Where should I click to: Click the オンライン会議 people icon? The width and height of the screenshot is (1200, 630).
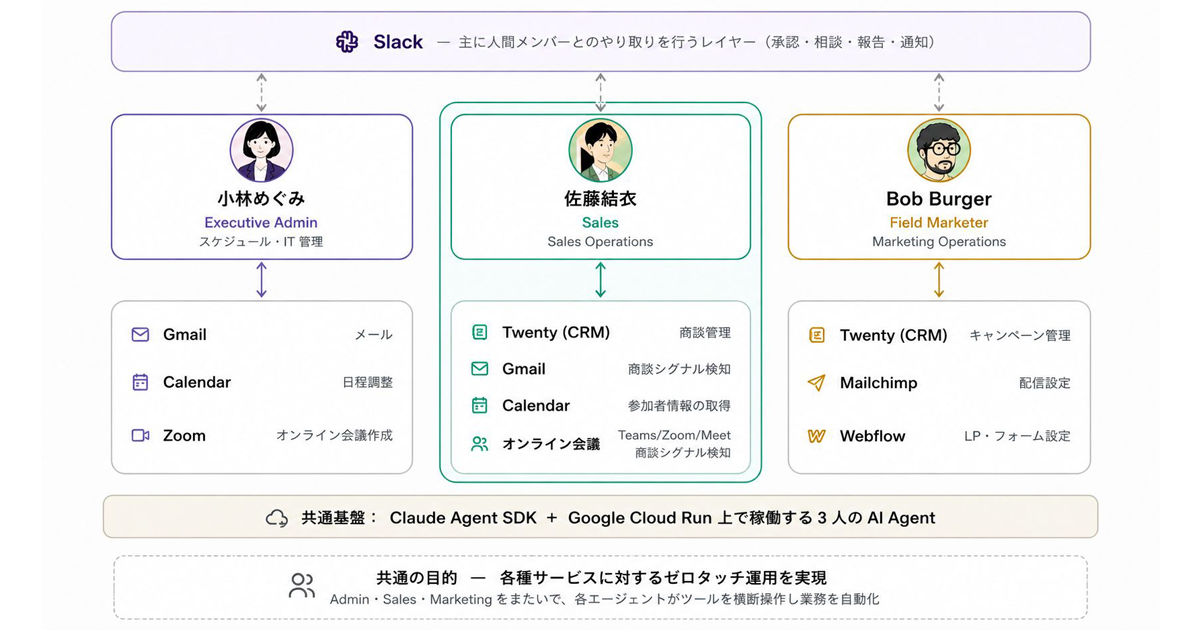[x=480, y=443]
